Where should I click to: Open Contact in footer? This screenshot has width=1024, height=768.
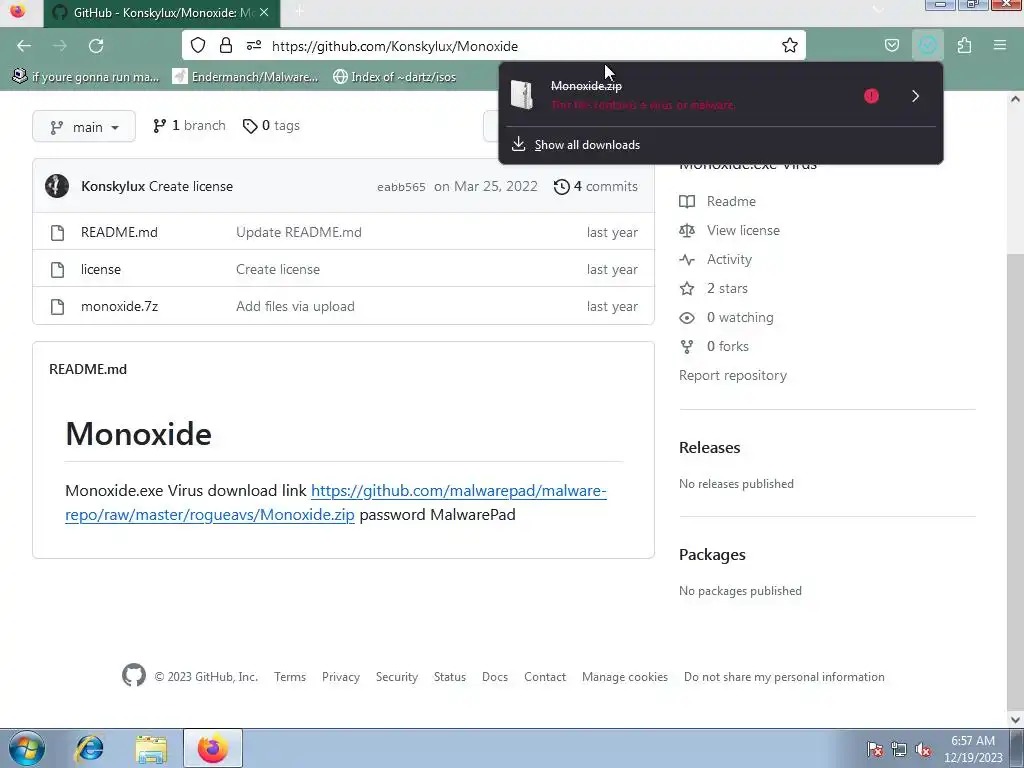coord(545,677)
